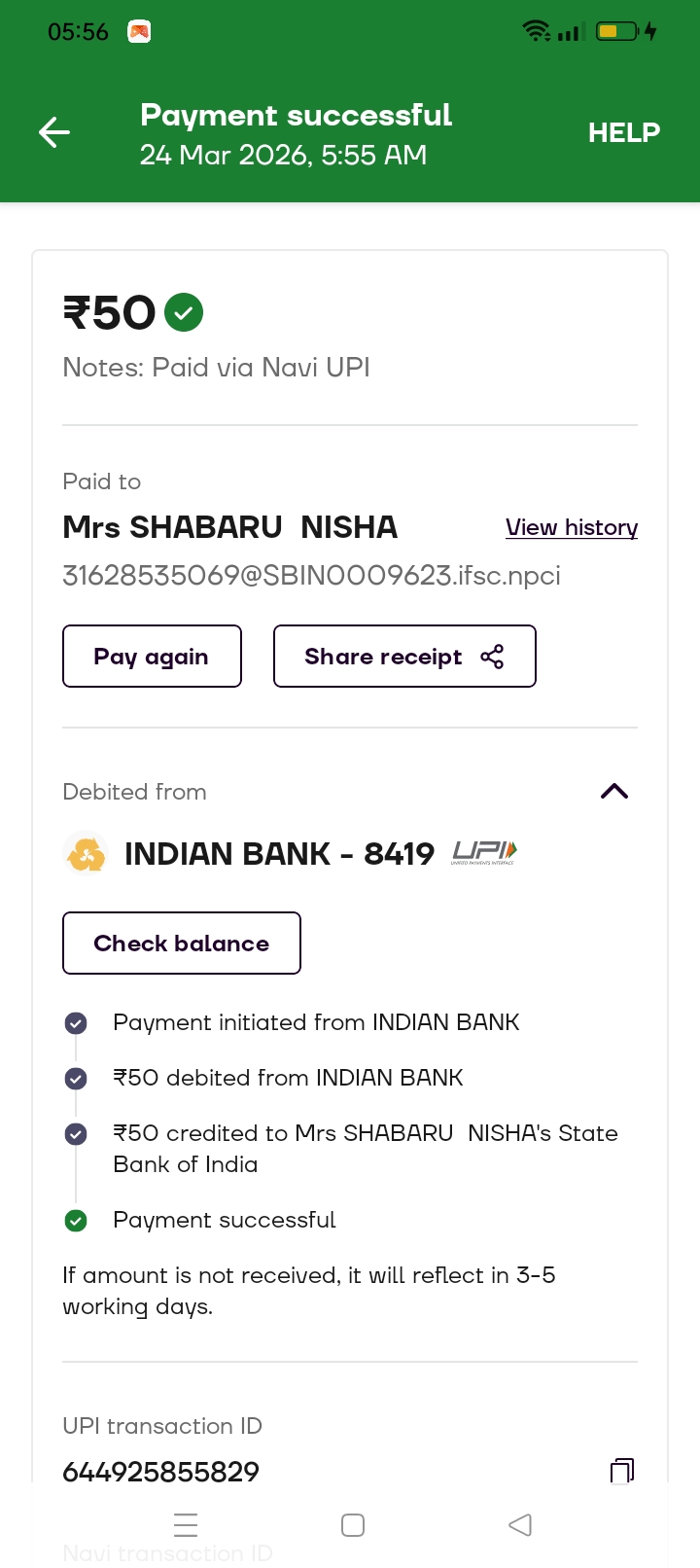Tap the Android home navigation icon
Image resolution: width=700 pixels, height=1568 pixels.
coord(353,1525)
